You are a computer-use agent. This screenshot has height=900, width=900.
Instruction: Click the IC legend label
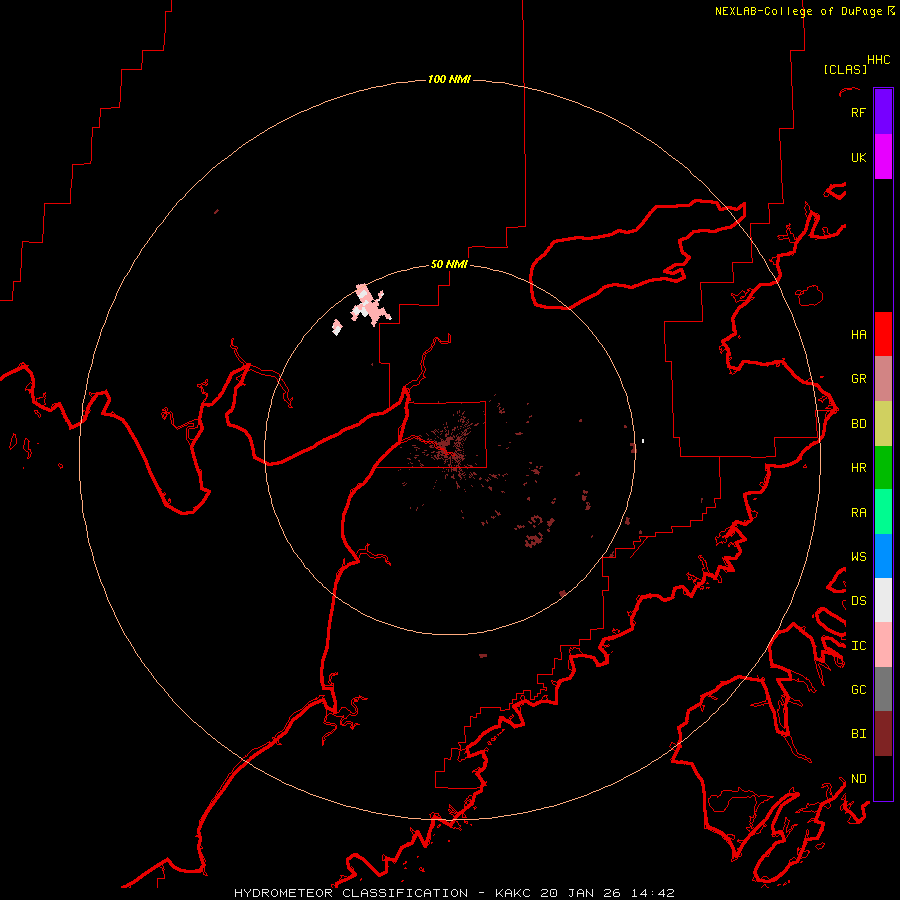858,645
